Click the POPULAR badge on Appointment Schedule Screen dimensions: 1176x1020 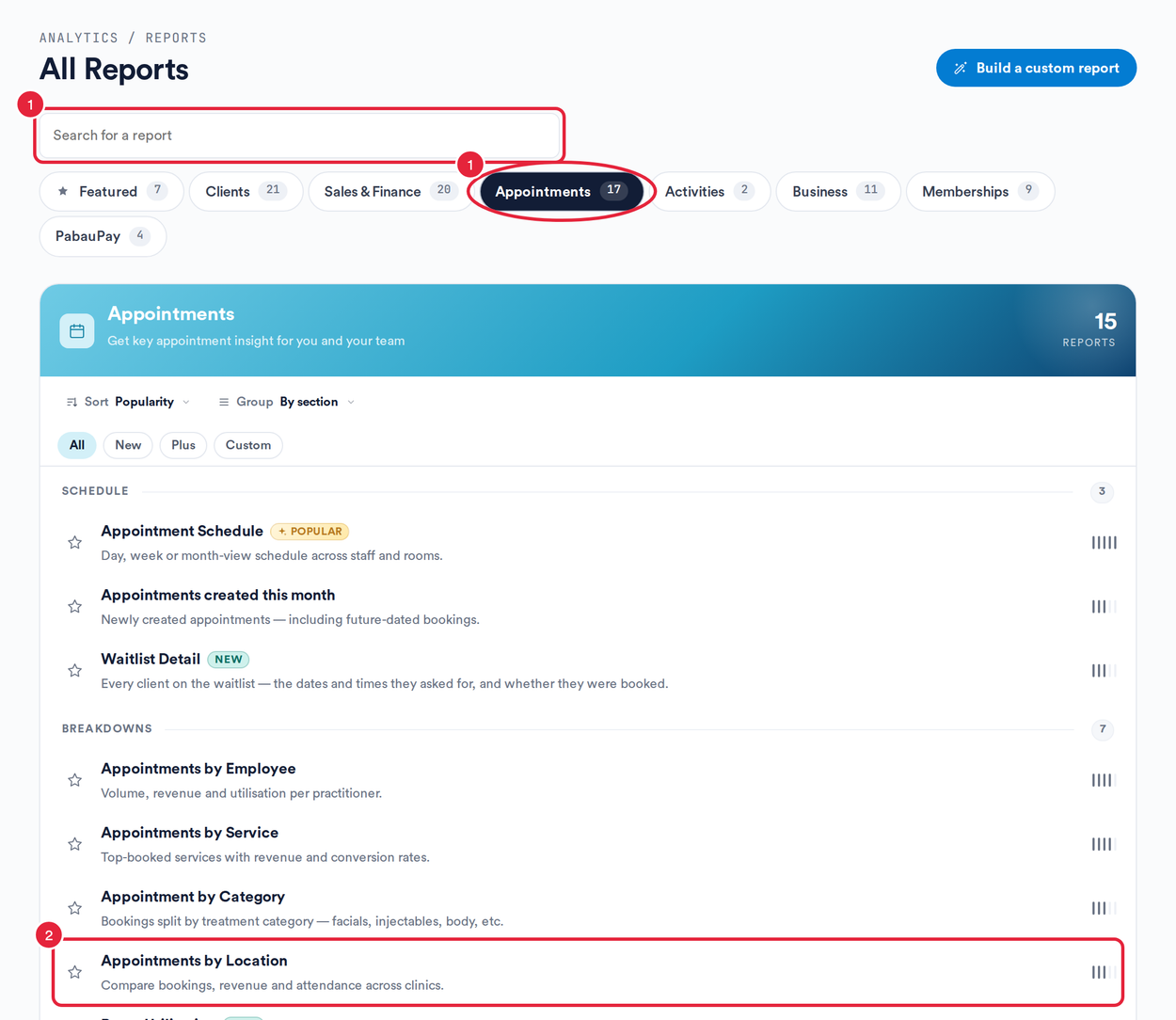pos(310,532)
